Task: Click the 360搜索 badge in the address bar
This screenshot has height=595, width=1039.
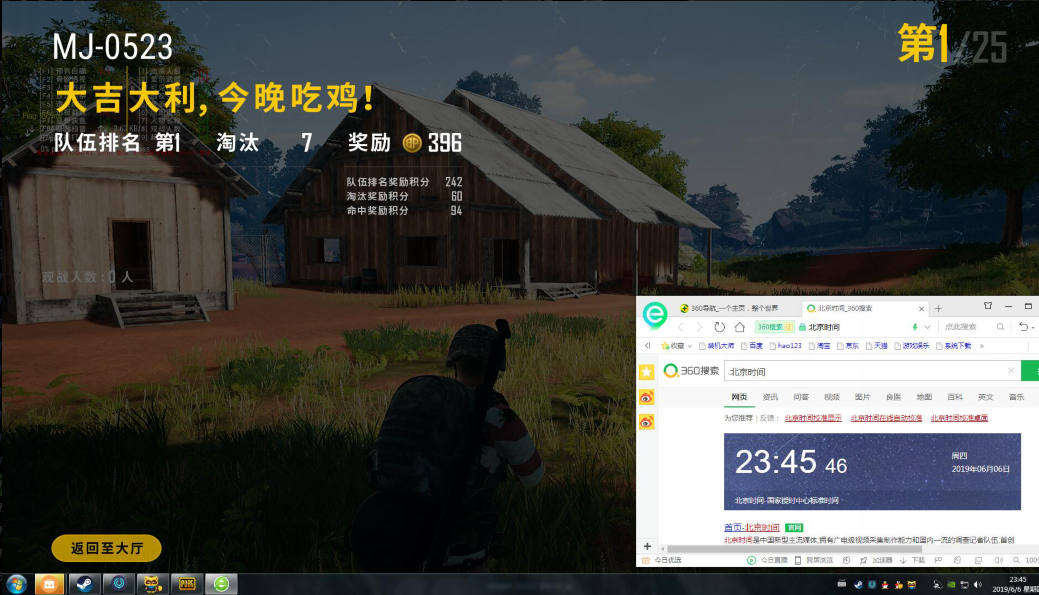Action: (774, 327)
